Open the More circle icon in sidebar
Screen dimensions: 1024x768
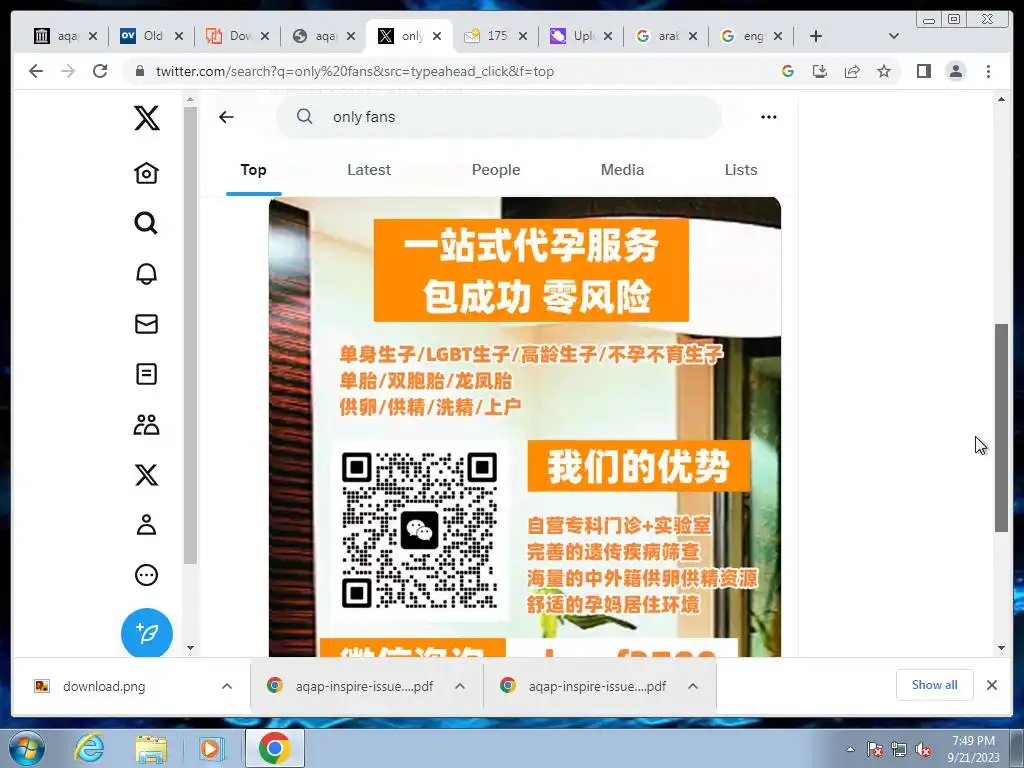[x=146, y=575]
